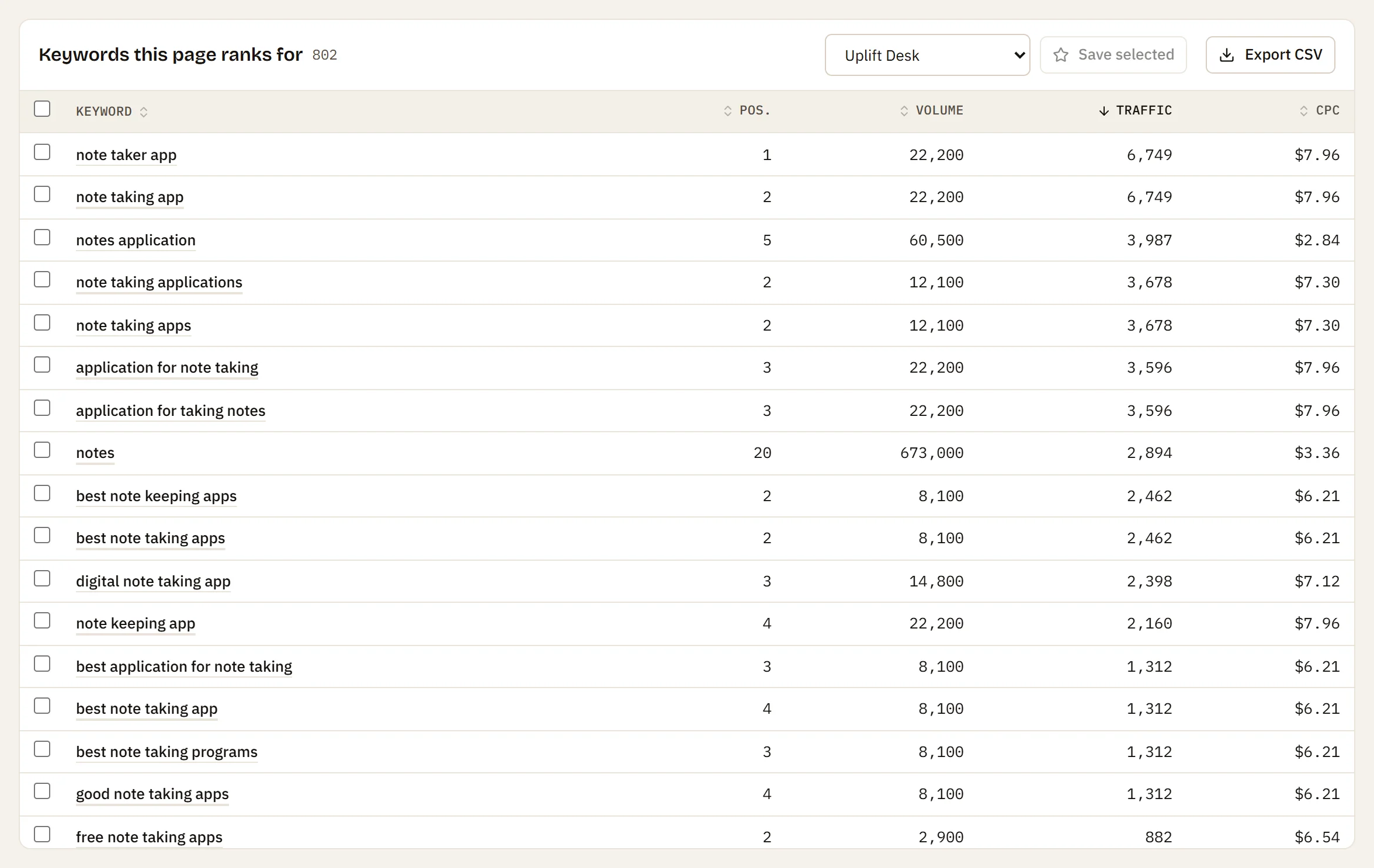Click the KEYWORD column header label
1374x868 pixels.
104,112
